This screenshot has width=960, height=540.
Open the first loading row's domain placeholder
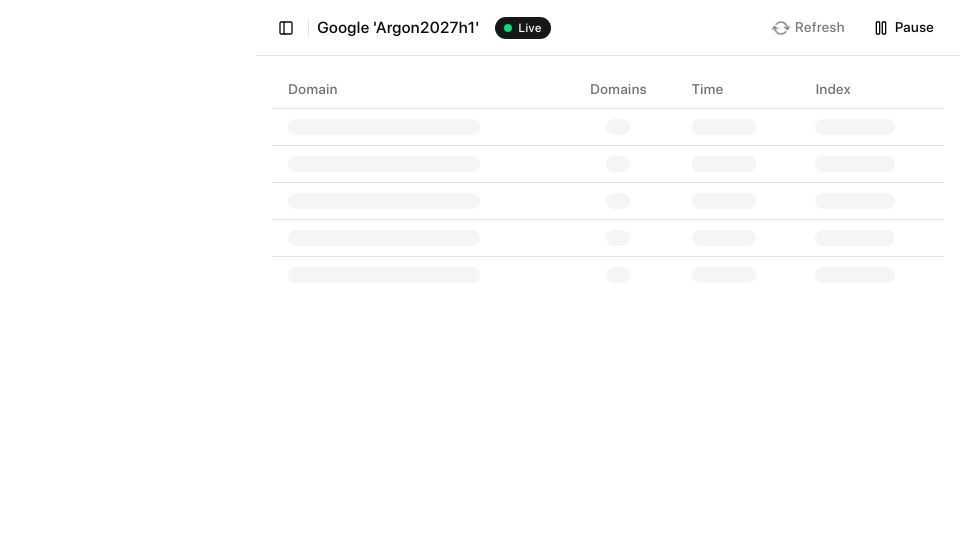(384, 127)
